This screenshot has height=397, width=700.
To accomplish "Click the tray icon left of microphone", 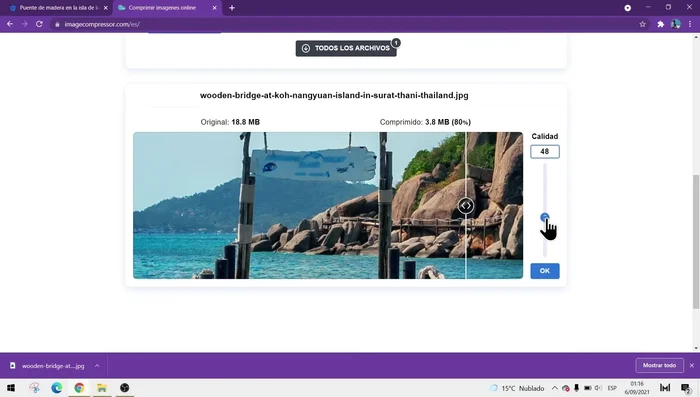I will pyautogui.click(x=566, y=388).
